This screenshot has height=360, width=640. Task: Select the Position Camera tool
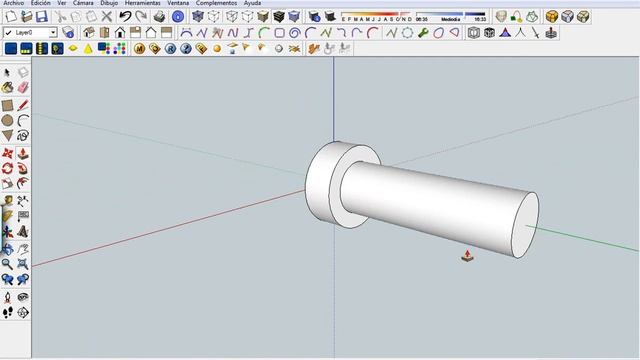tap(7, 298)
